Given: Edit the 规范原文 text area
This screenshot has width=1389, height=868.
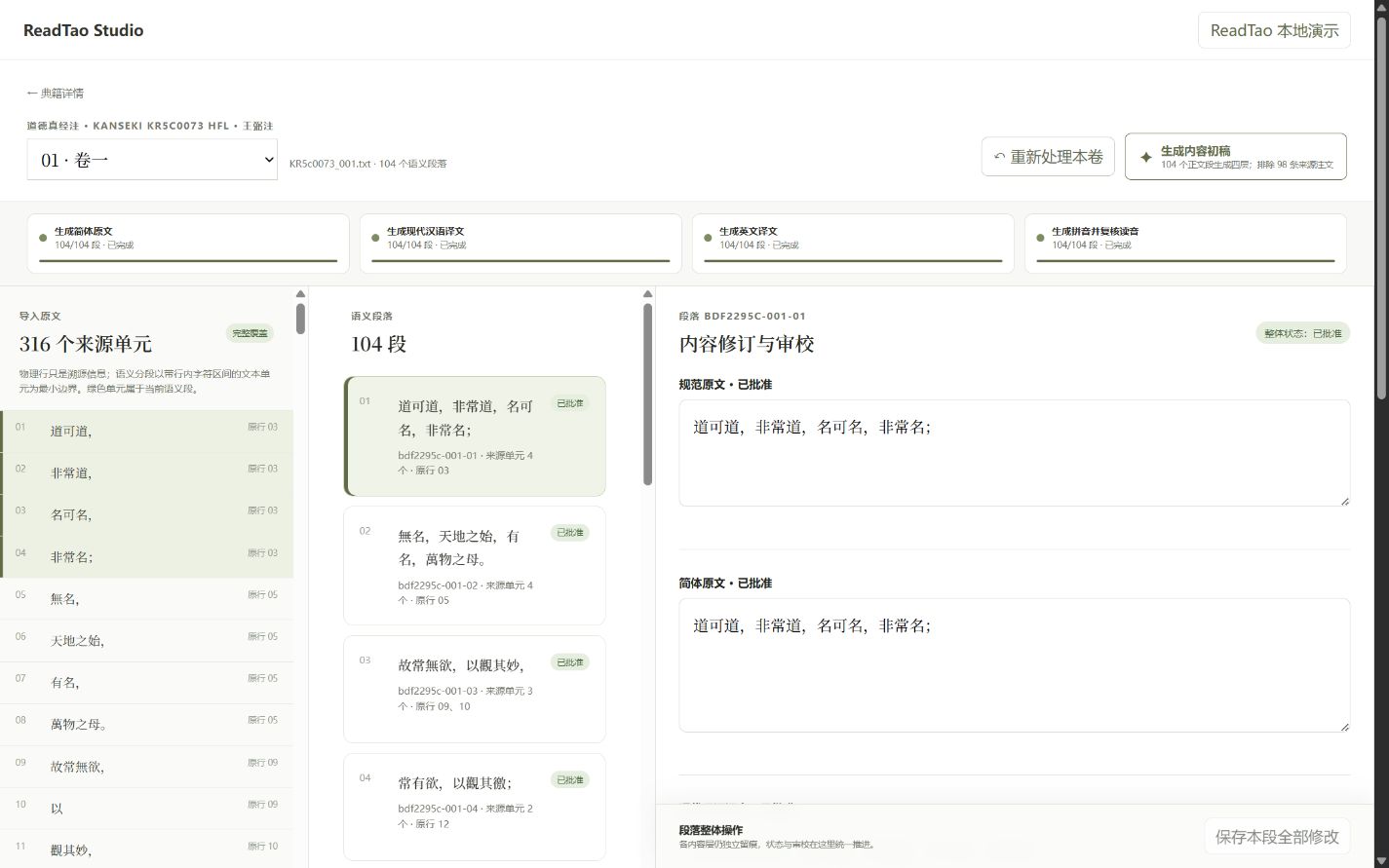Looking at the screenshot, I should point(1015,453).
